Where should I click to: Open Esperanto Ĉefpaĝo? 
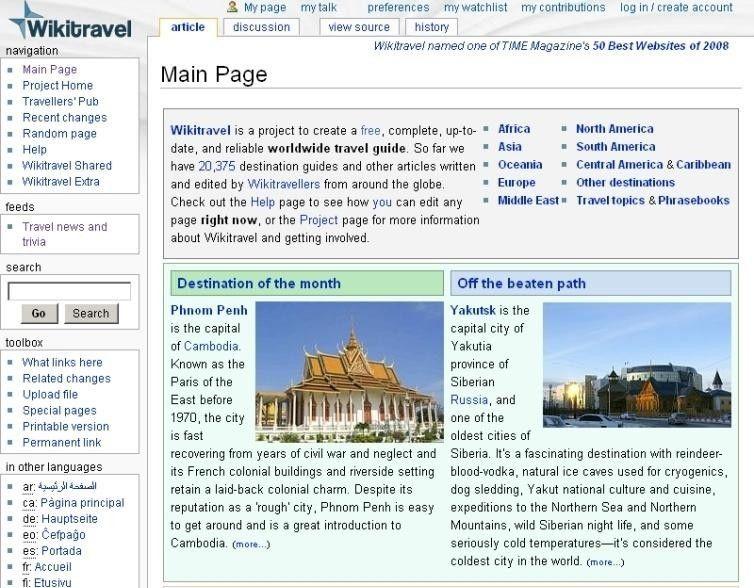tap(63, 535)
